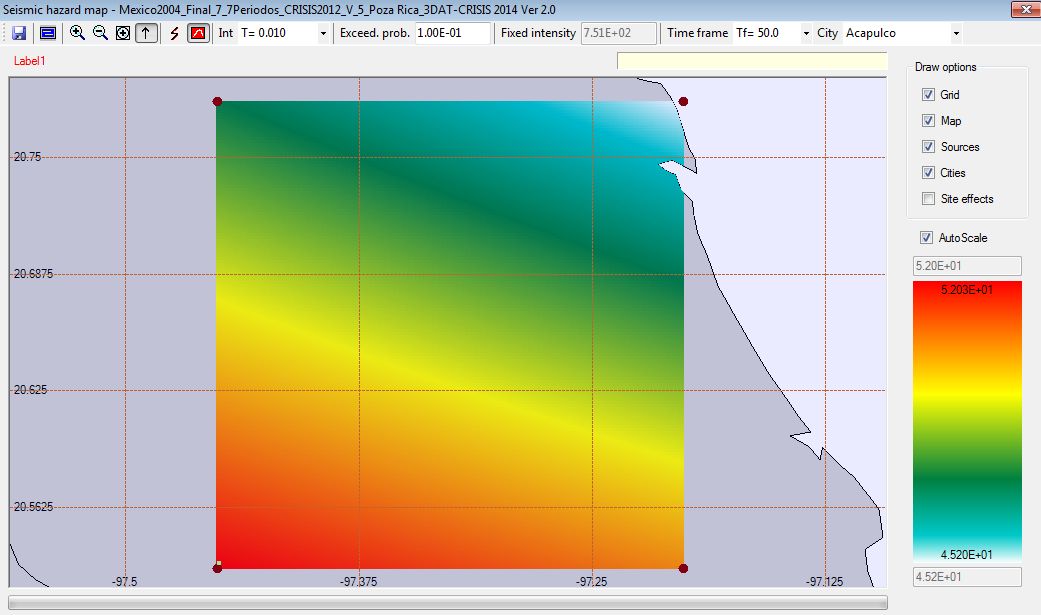Click the maximum scale value field 5.20E+01
The image size is (1041, 615).
point(967,266)
